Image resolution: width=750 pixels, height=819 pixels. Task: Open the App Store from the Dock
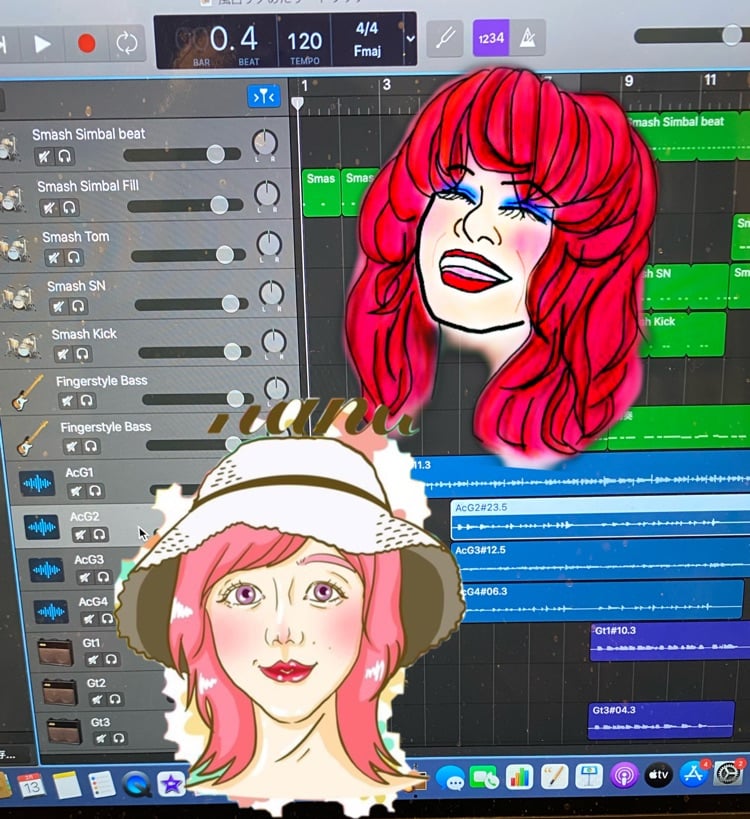coord(693,774)
